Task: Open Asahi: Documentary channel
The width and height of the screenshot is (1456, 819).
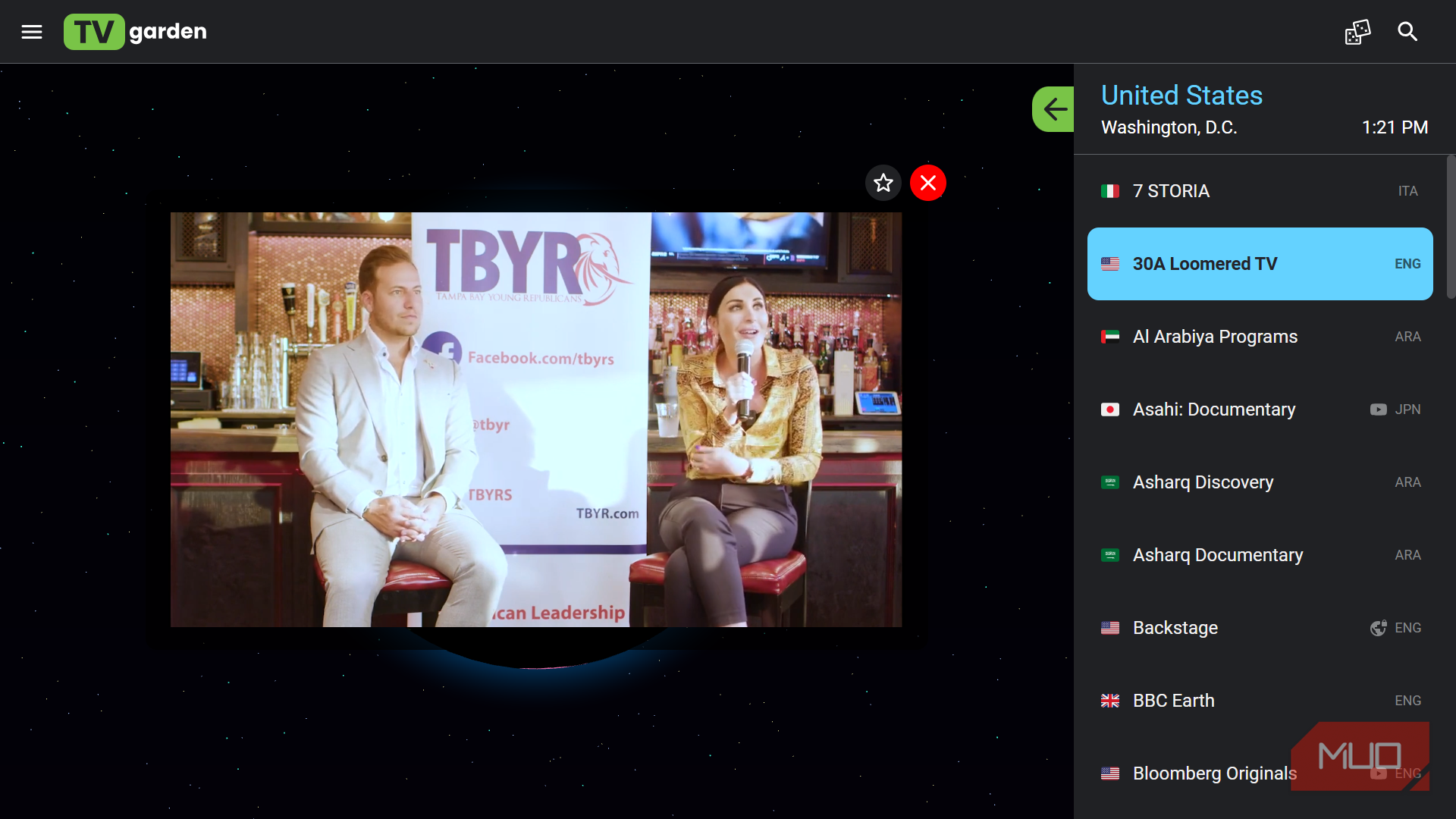Action: tap(1260, 409)
